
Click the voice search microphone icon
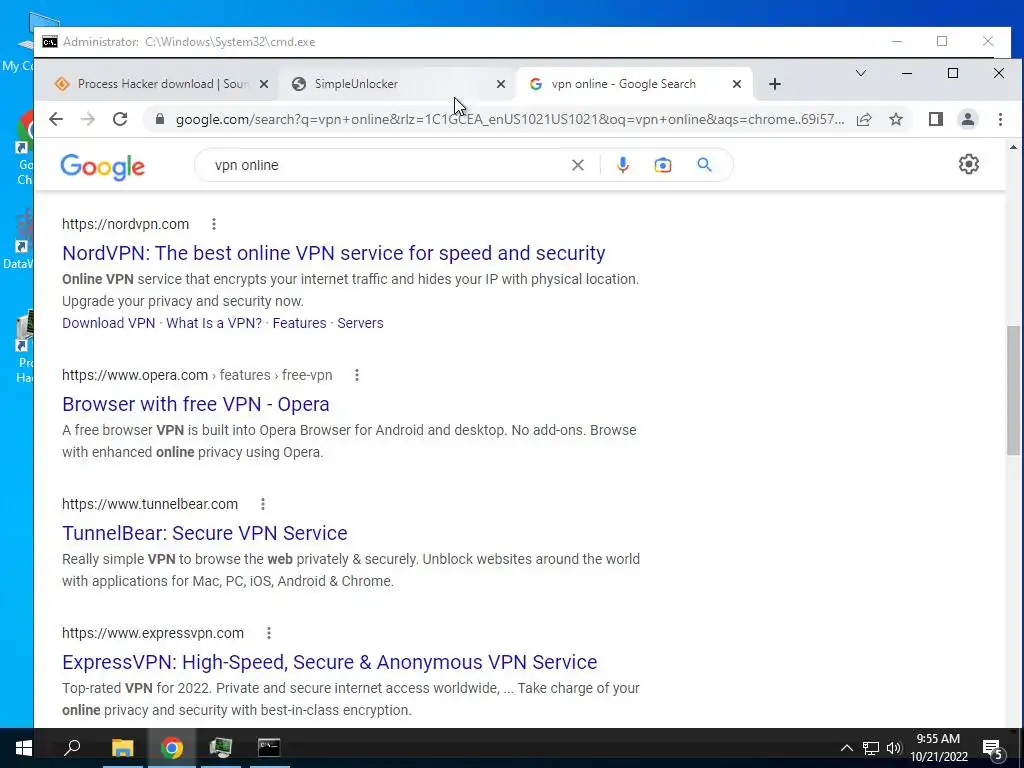point(623,165)
